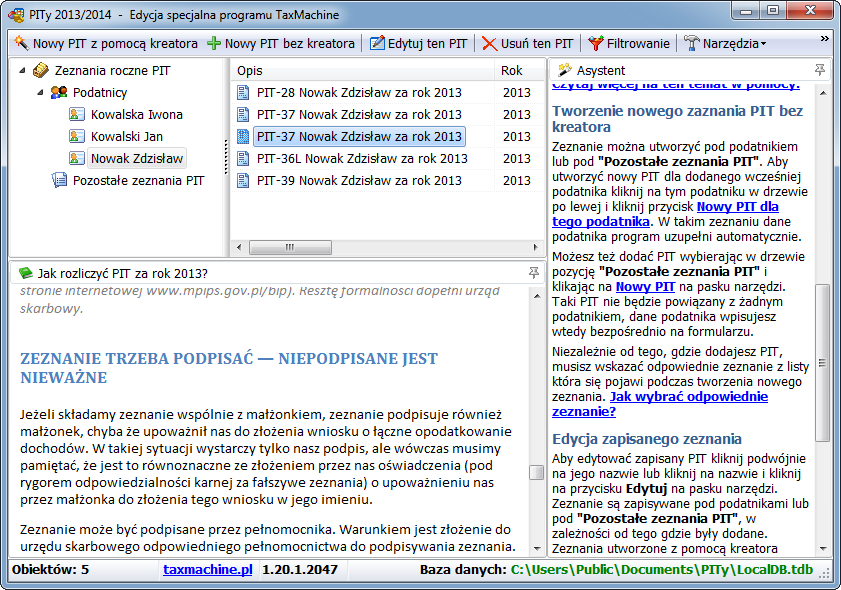Select Kowalski Jan in taxpayer tree
This screenshot has width=841, height=590.
[127, 136]
